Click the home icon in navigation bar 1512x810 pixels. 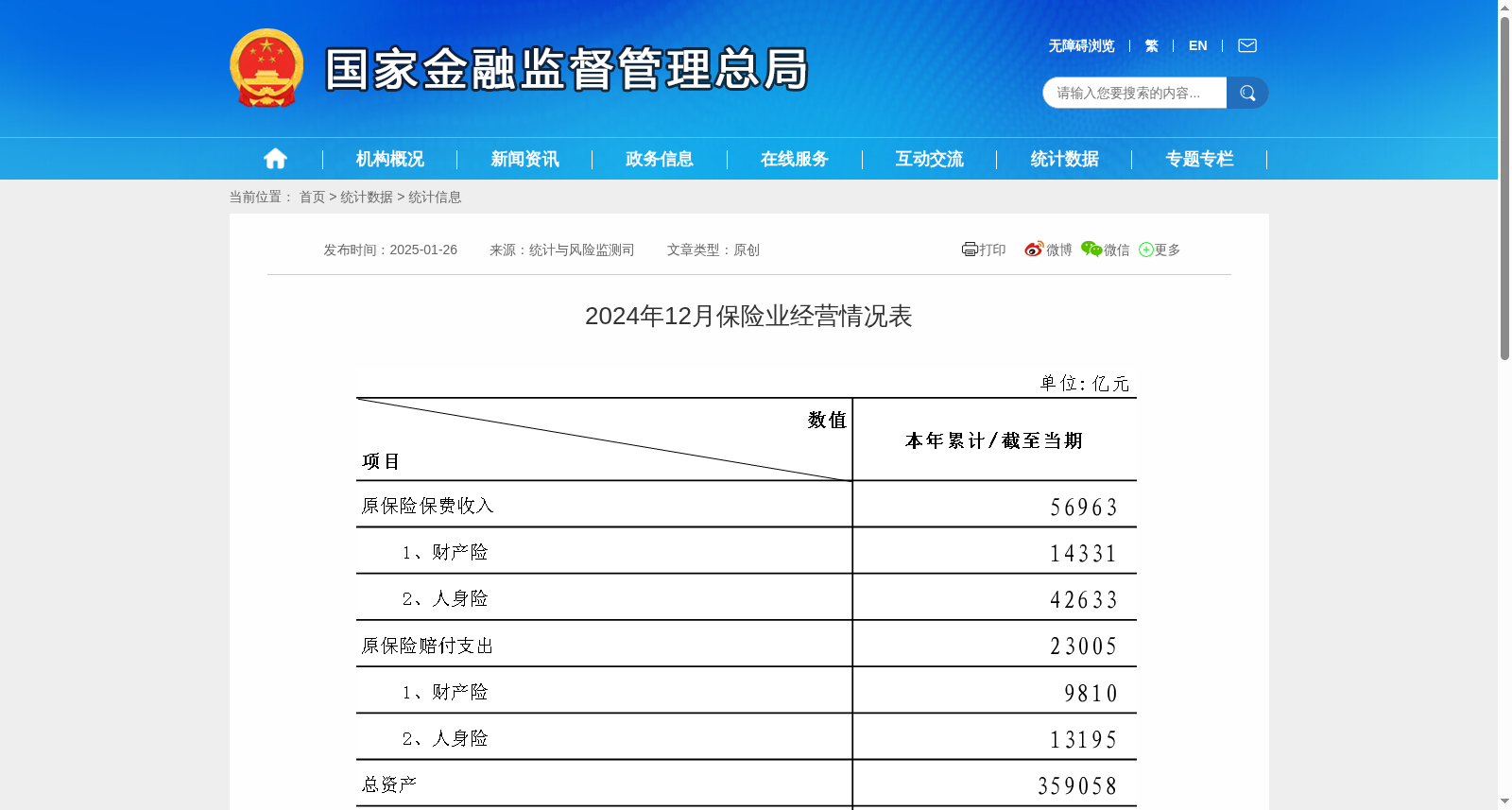point(275,159)
